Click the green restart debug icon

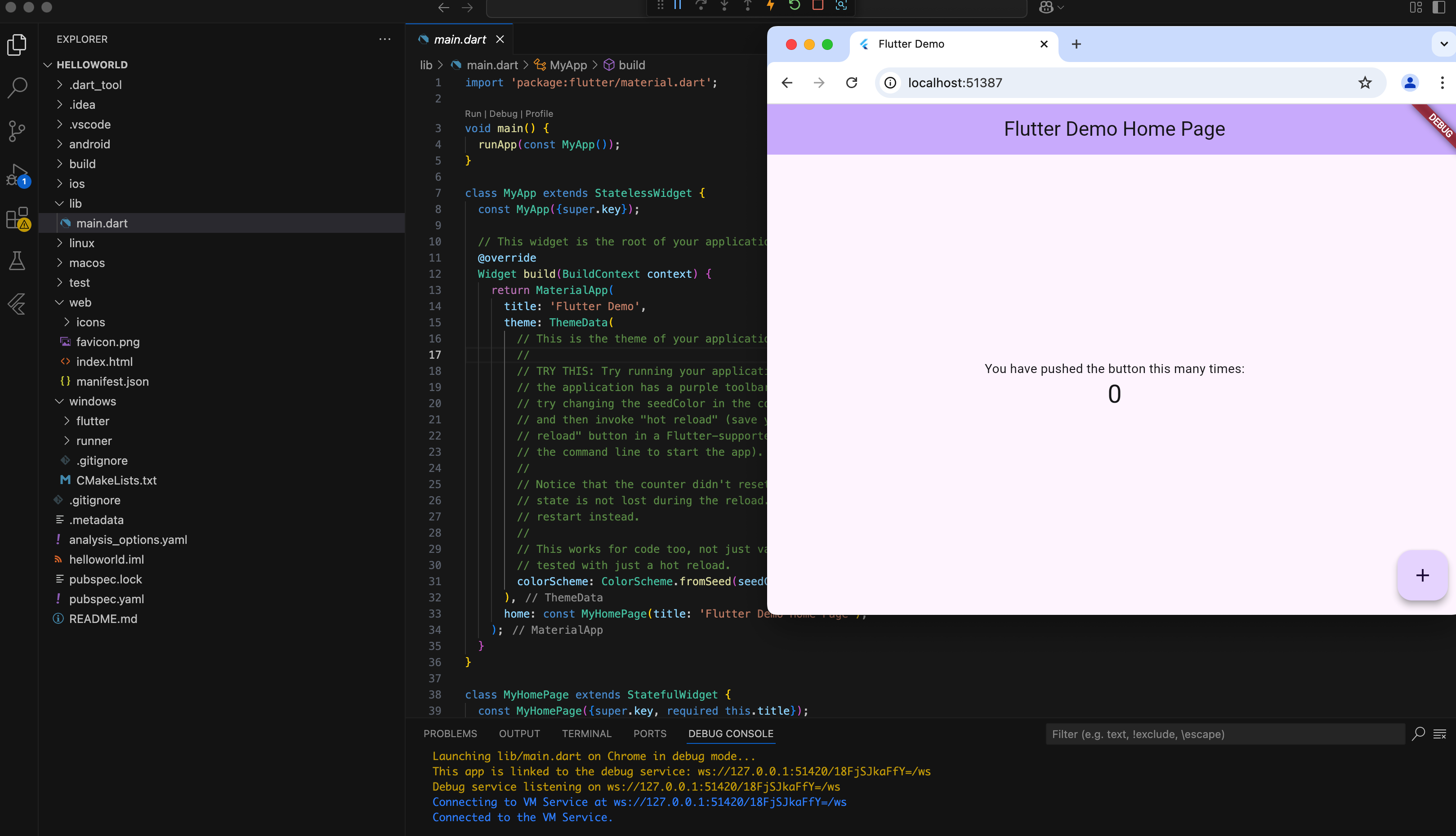click(795, 6)
